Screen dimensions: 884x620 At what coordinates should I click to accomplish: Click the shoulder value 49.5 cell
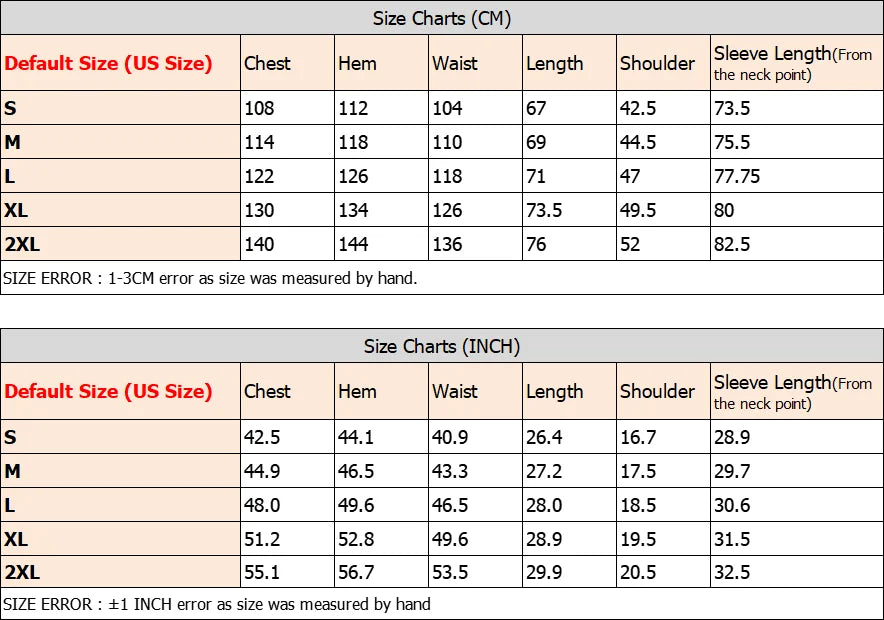coord(663,210)
